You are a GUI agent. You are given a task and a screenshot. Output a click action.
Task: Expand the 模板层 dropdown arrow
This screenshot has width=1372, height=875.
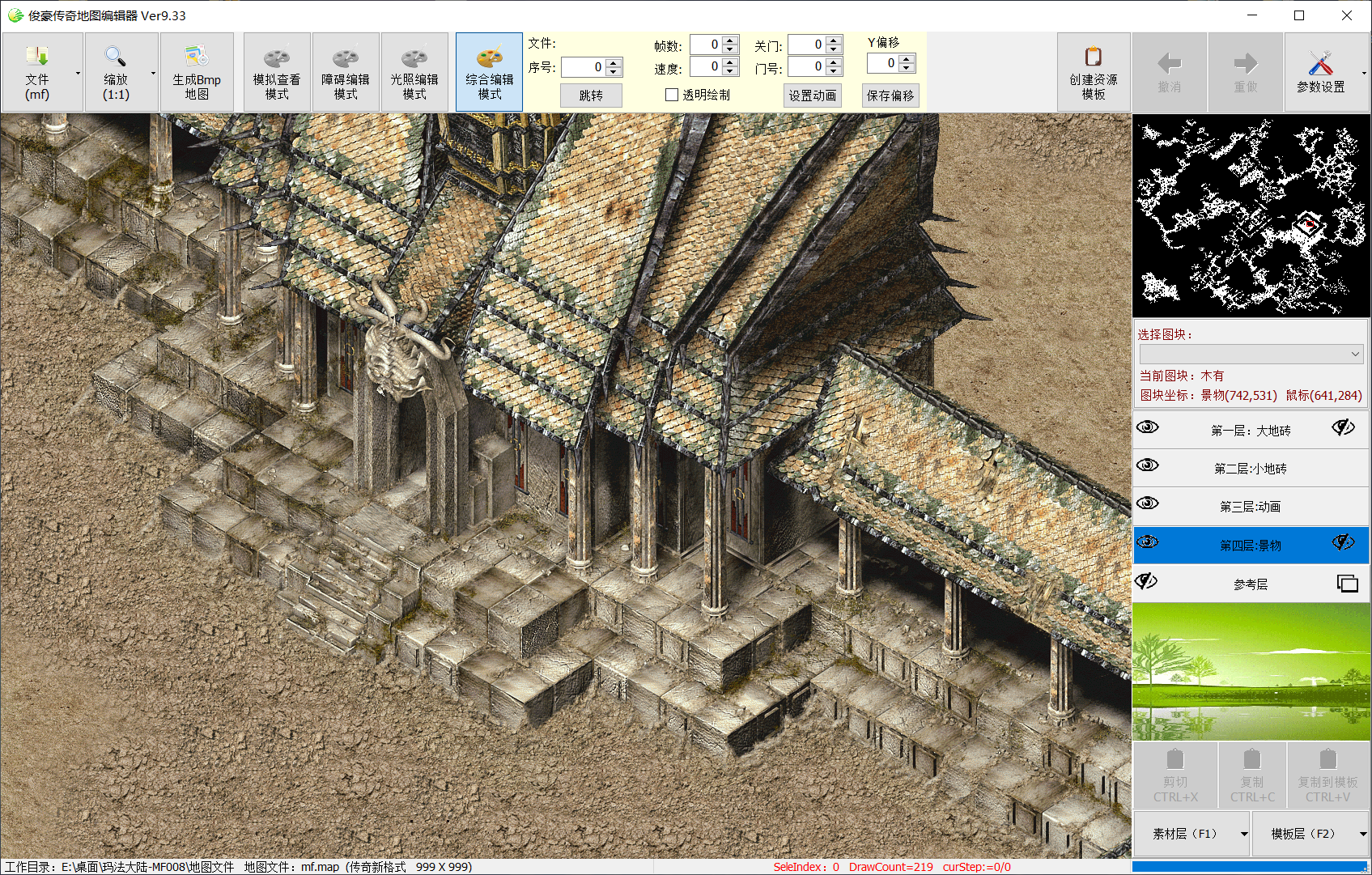pos(1363,834)
